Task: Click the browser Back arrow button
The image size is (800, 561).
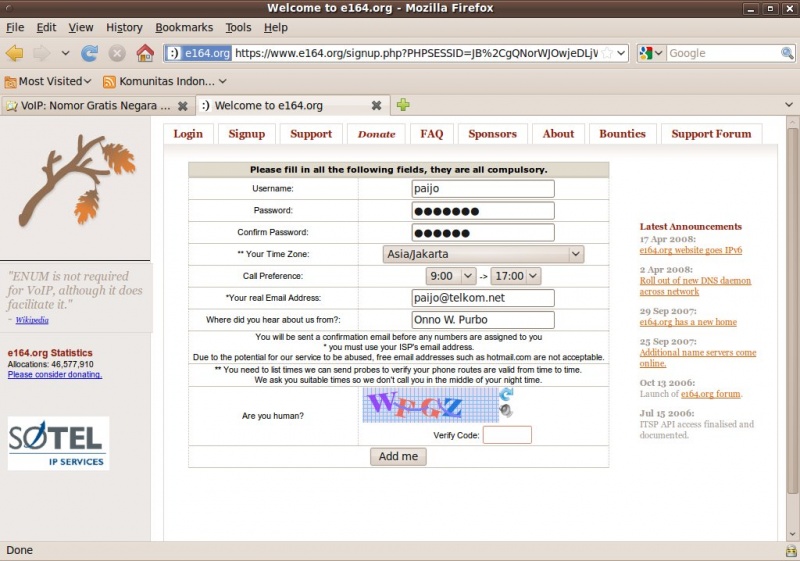Action: (15, 53)
